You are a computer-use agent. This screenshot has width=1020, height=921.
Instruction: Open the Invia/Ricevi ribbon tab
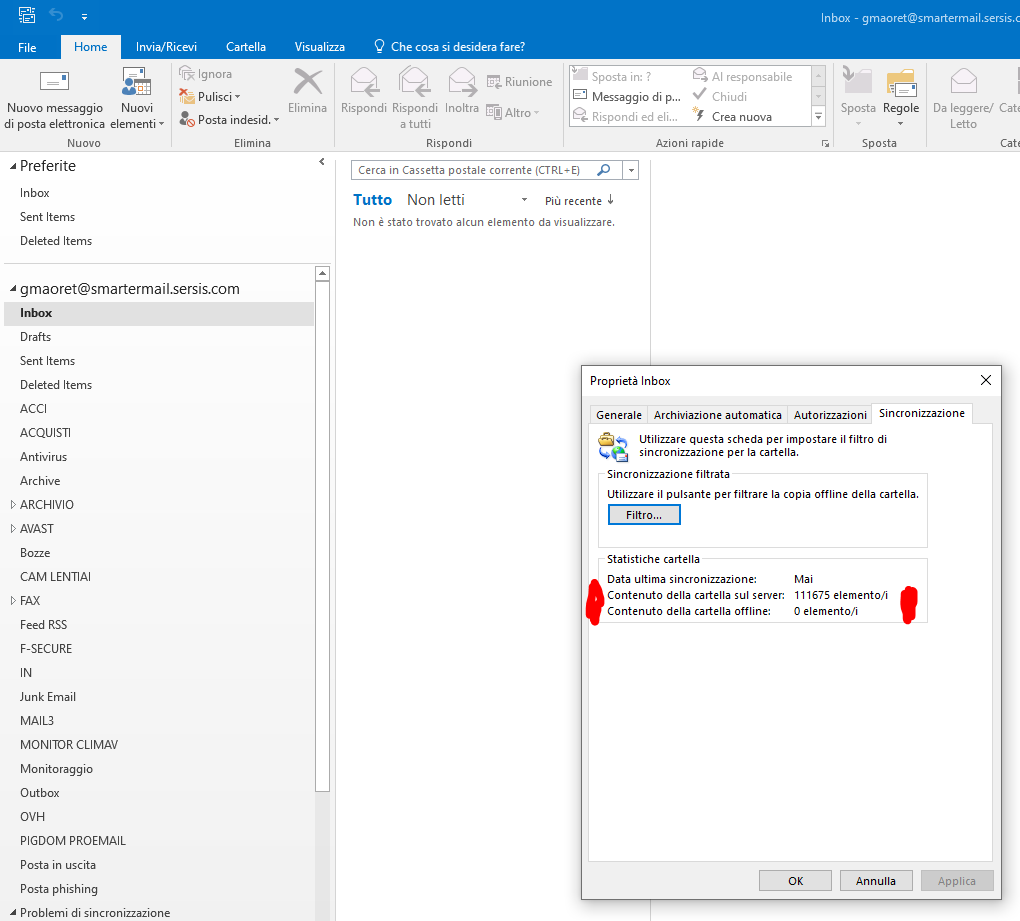[166, 47]
